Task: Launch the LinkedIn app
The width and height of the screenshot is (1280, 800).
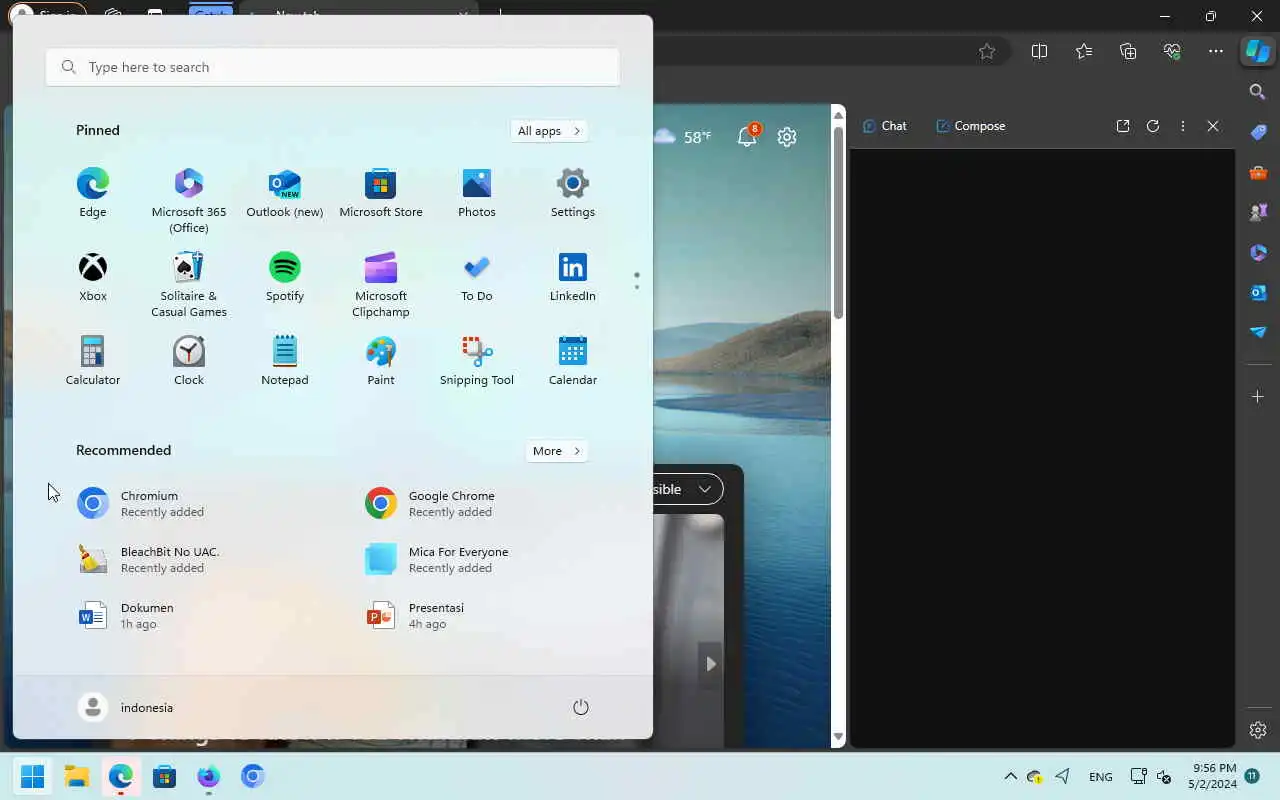Action: tap(573, 277)
